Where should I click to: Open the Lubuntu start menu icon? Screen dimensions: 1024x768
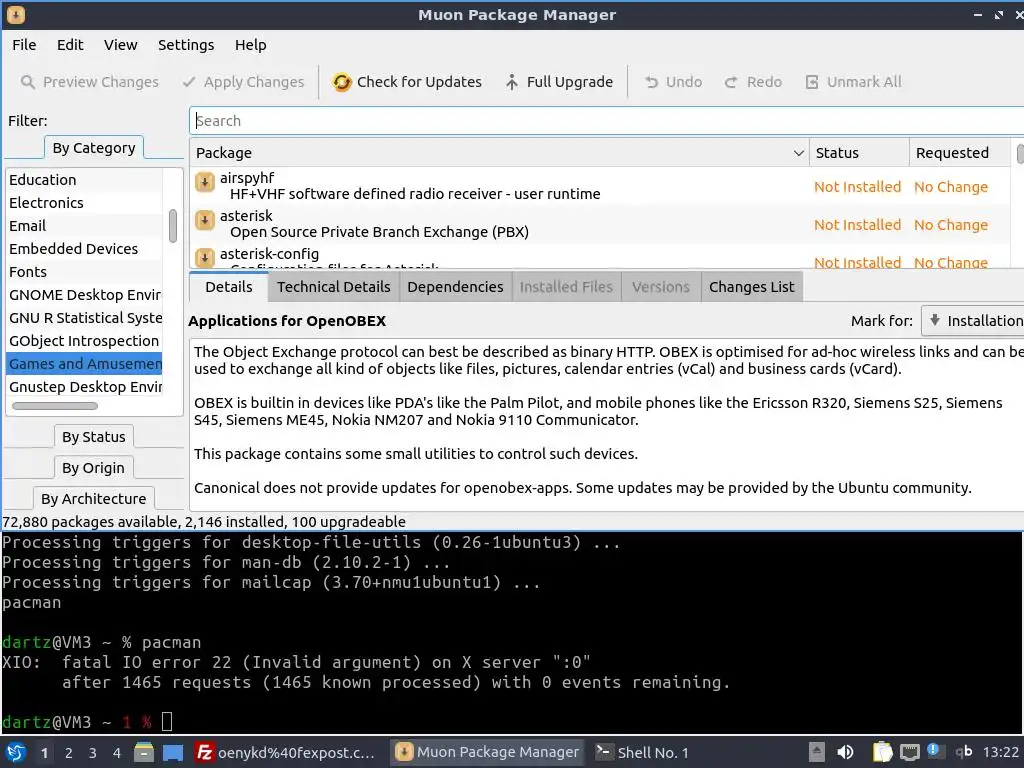pyautogui.click(x=16, y=752)
